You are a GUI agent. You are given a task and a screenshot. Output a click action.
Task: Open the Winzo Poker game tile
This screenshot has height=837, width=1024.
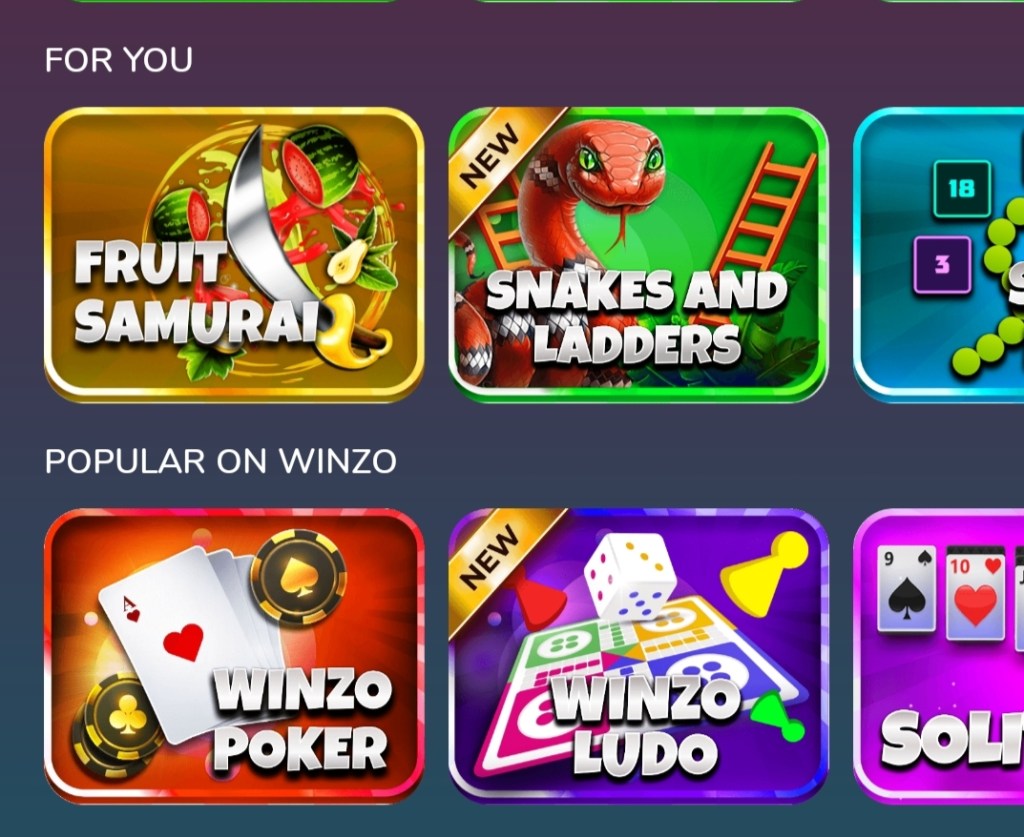tap(234, 655)
